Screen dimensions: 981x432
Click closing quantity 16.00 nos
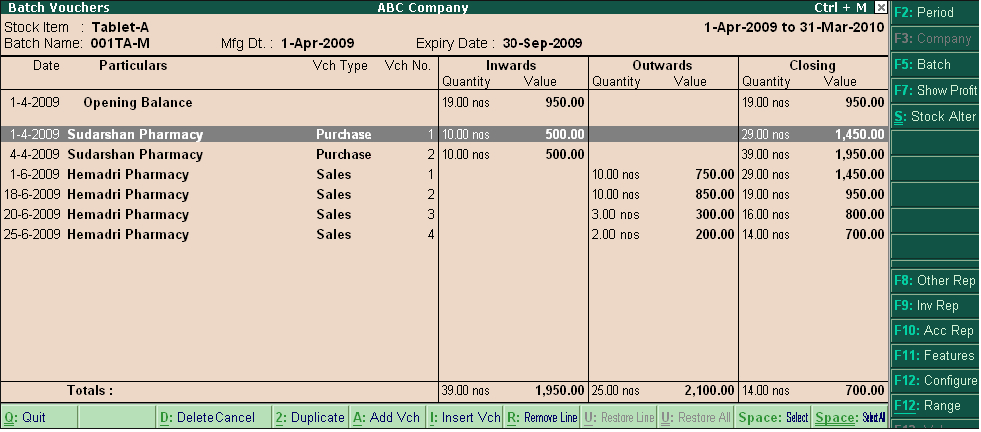coord(766,215)
